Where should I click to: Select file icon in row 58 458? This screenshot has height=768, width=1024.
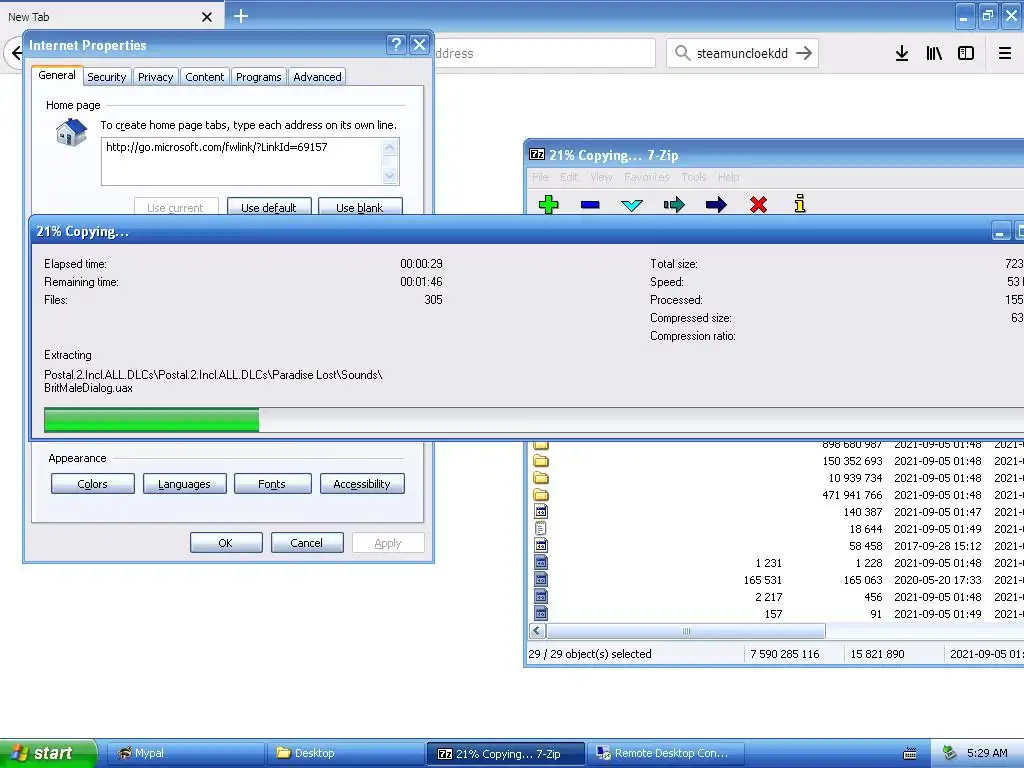541,546
